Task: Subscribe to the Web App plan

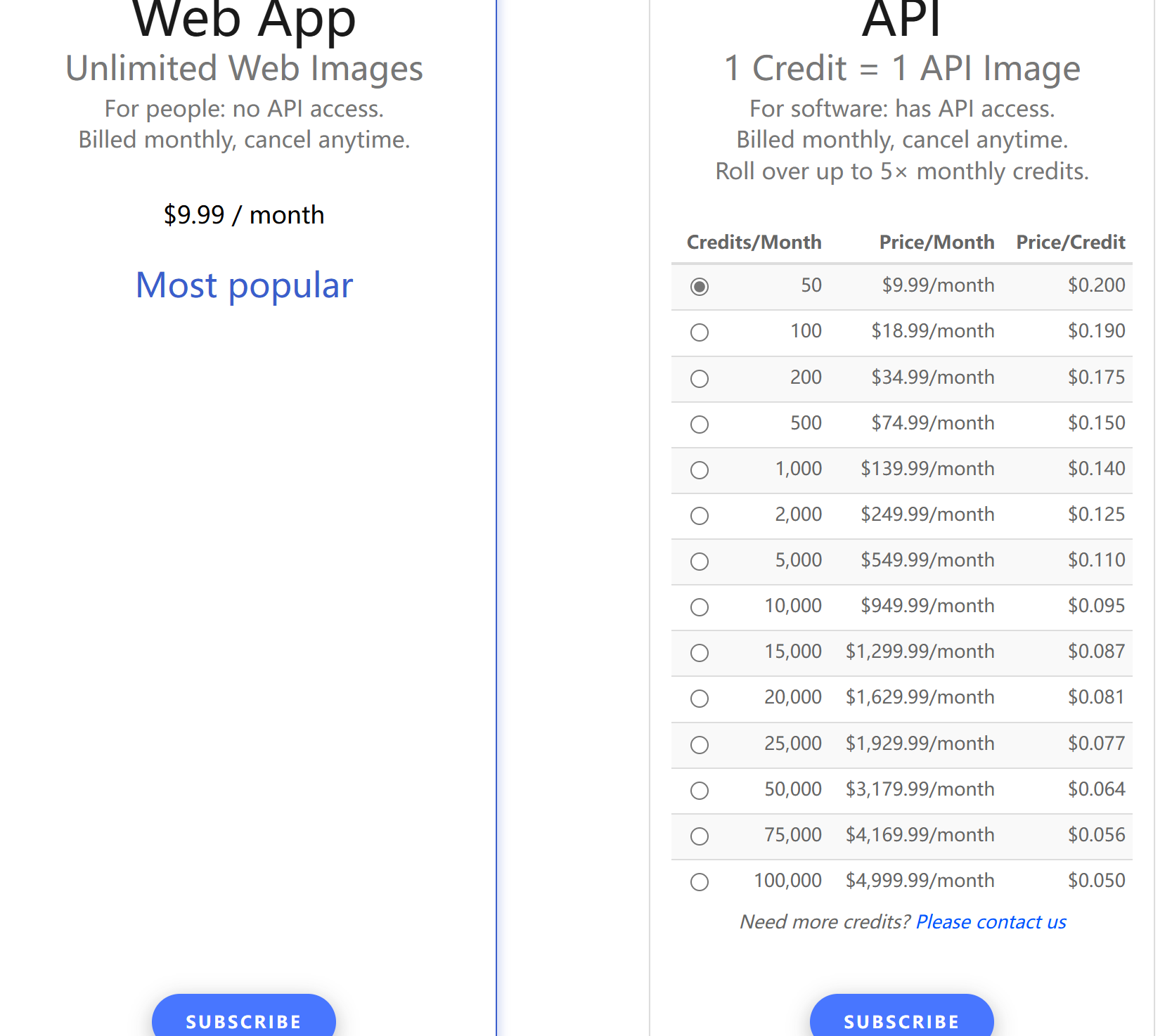Action: [x=243, y=1019]
